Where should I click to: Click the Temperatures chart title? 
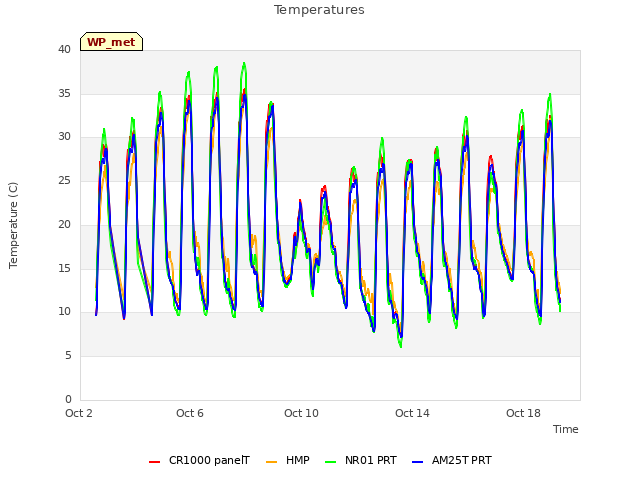(319, 10)
